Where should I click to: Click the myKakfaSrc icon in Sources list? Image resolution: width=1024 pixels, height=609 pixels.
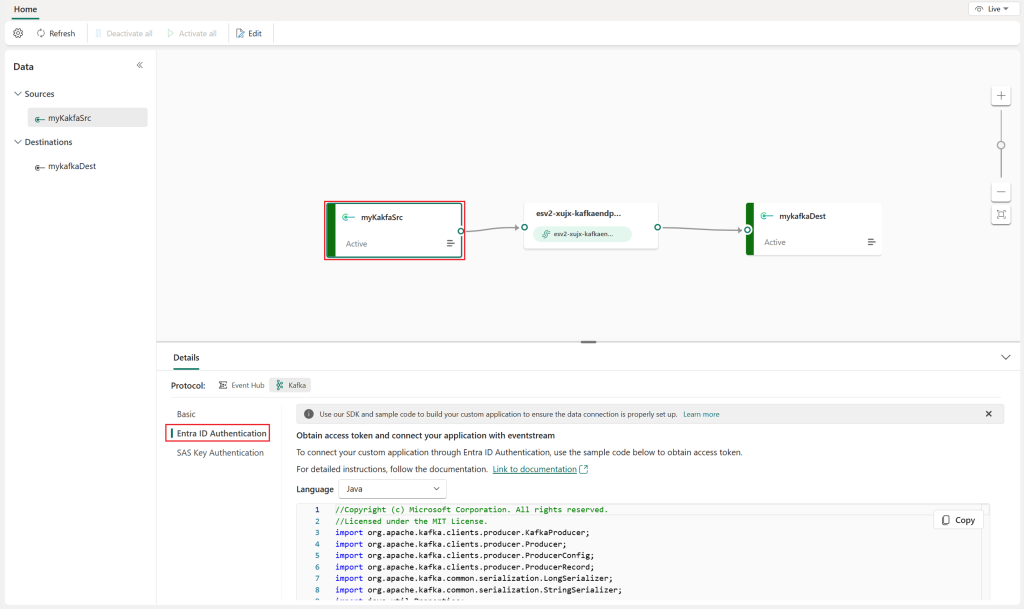(39, 119)
